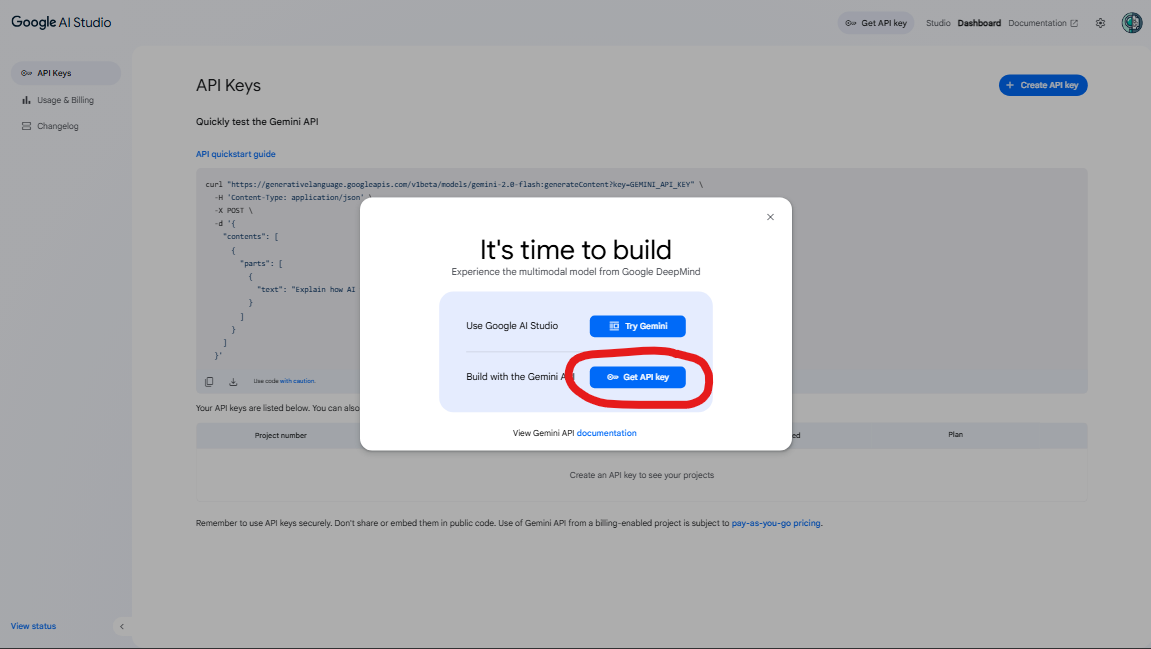Open the user account avatar
This screenshot has width=1151, height=649.
click(x=1131, y=23)
